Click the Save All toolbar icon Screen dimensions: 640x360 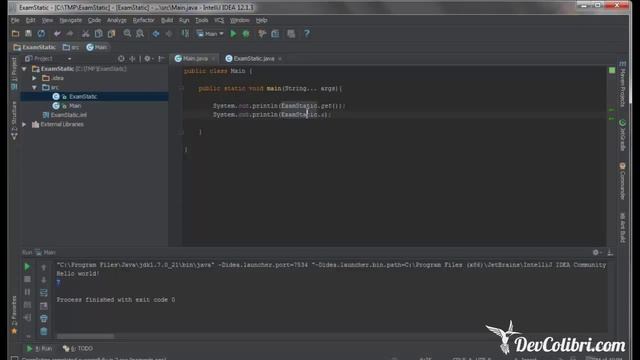[x=28, y=34]
